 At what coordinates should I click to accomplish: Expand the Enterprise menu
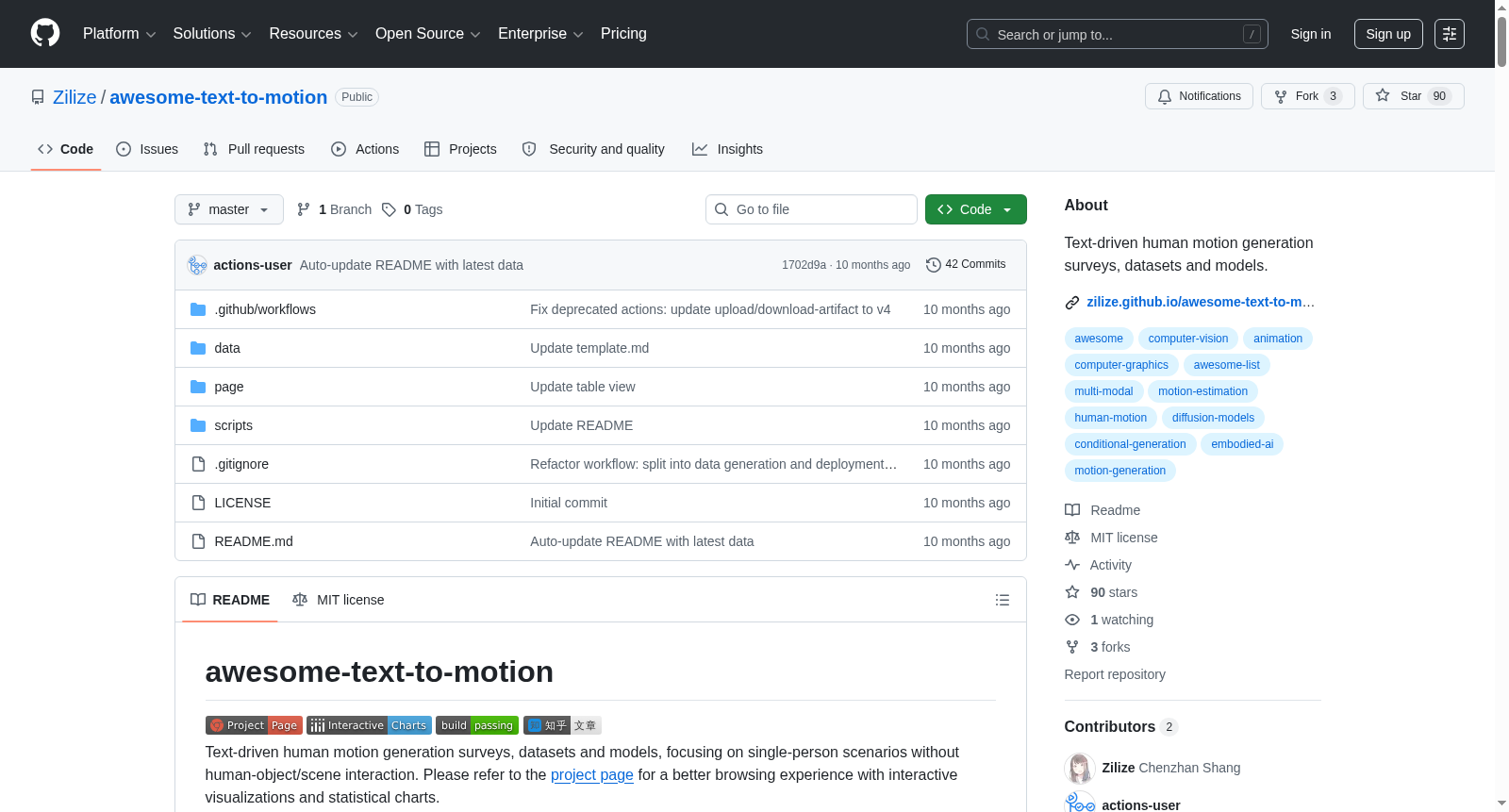(x=540, y=34)
